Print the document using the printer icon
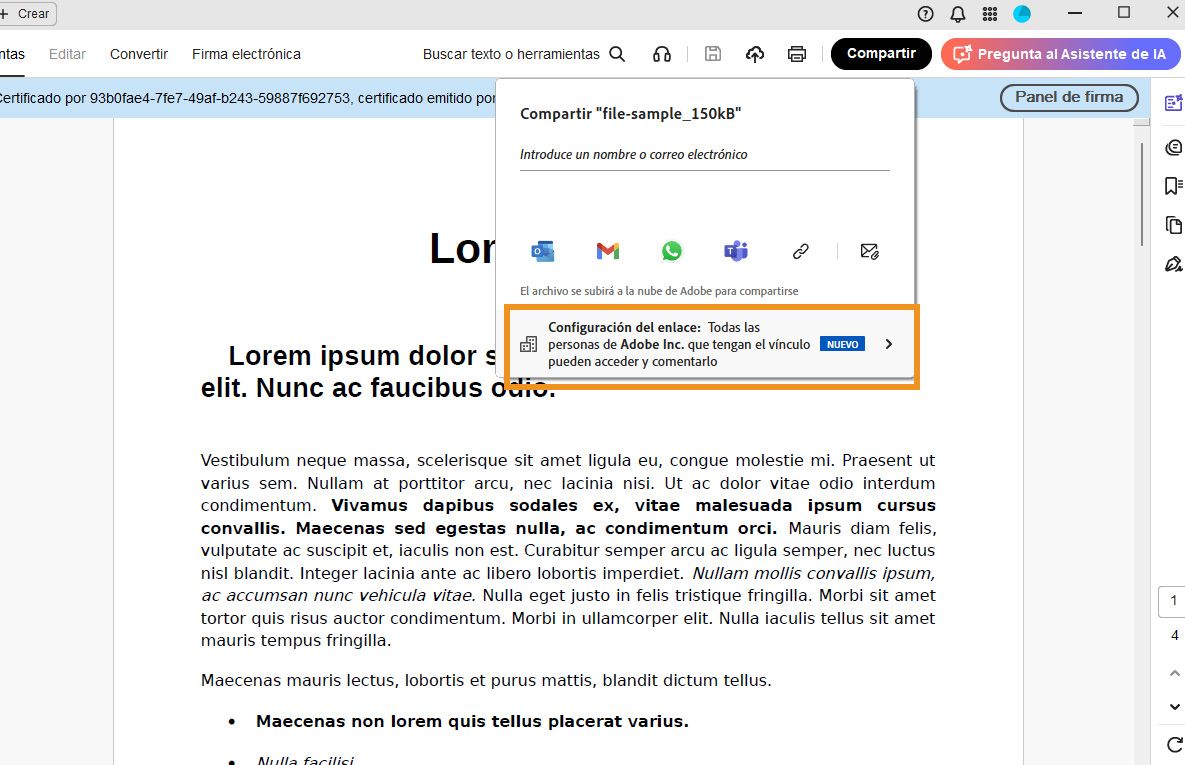 [x=796, y=54]
